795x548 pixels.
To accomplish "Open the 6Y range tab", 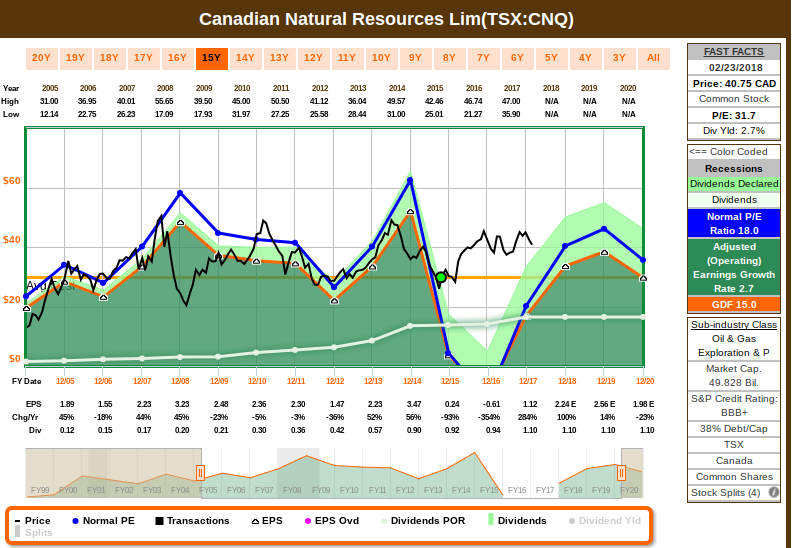I will (x=517, y=58).
